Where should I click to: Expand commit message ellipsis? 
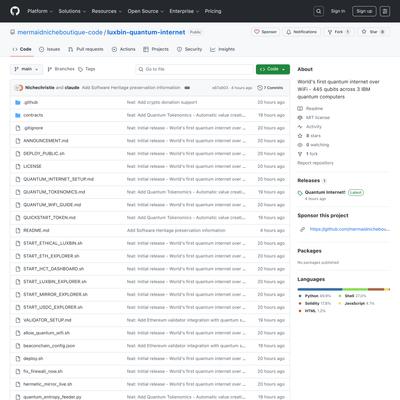187,88
